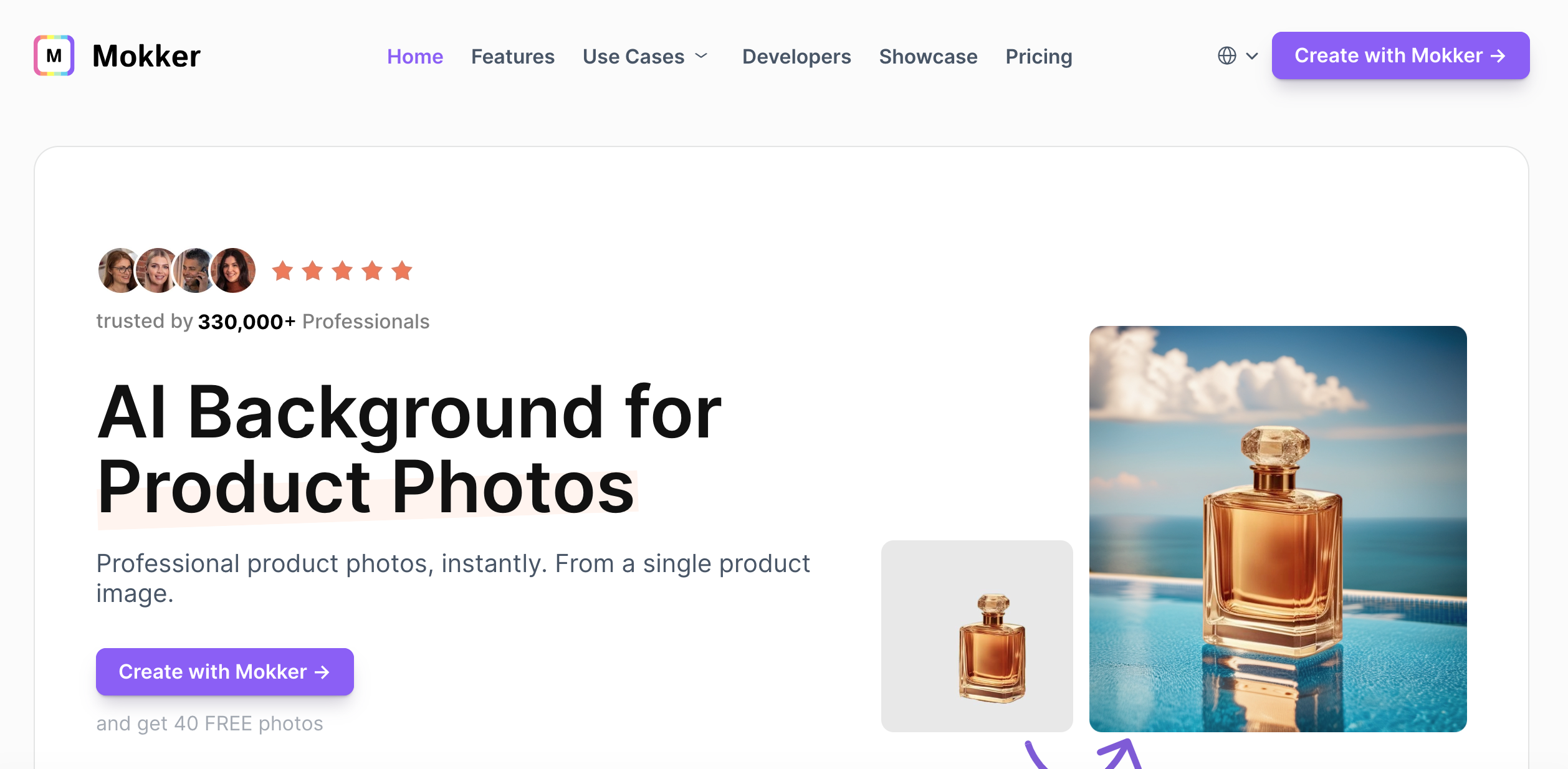Click the Home navigation menu item
The width and height of the screenshot is (1568, 769).
coord(415,56)
